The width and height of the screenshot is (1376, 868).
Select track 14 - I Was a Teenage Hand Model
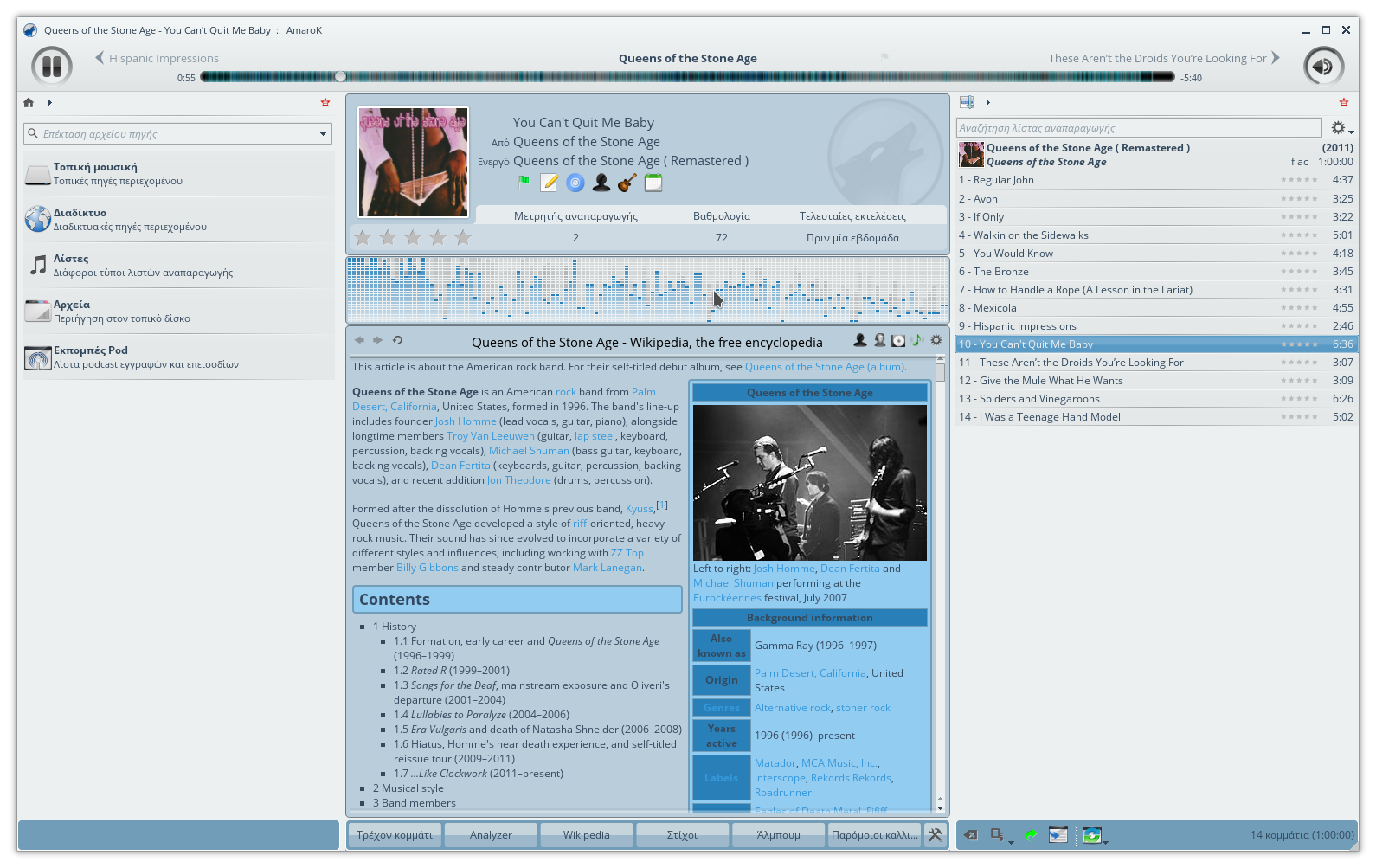[x=1157, y=417]
